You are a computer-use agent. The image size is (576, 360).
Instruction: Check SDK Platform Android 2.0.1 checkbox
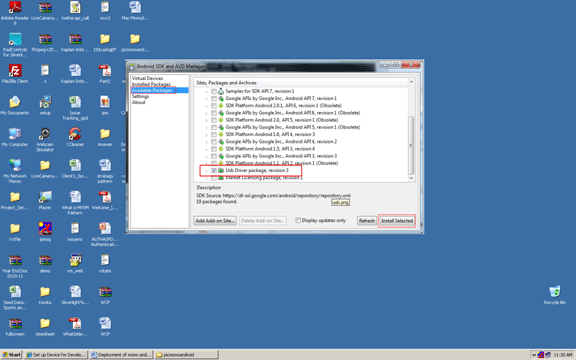pos(213,105)
